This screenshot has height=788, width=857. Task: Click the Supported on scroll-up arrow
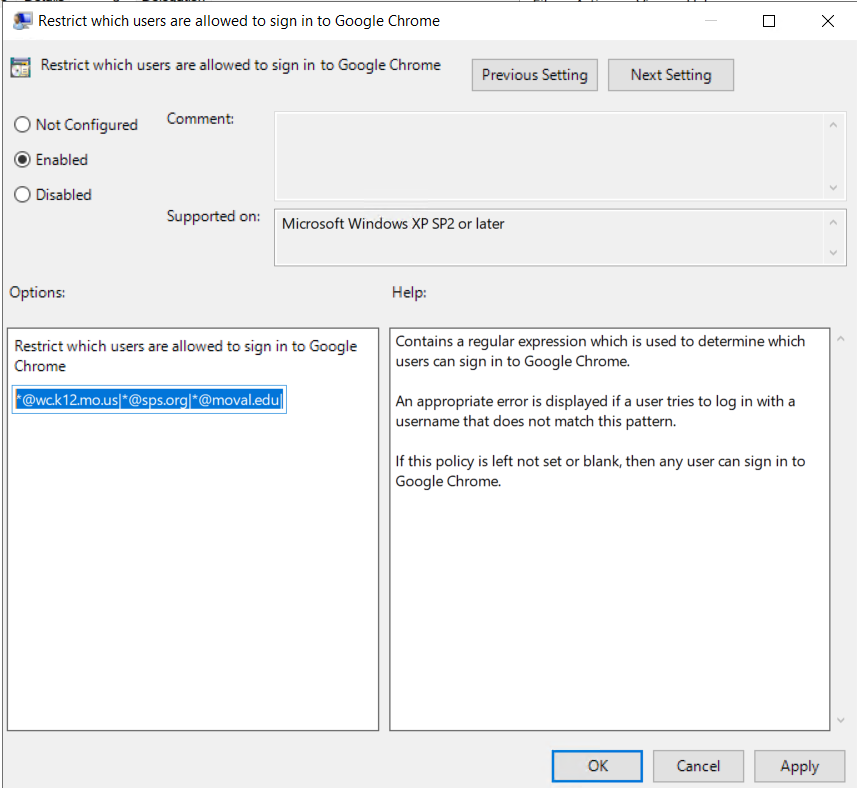[833, 222]
